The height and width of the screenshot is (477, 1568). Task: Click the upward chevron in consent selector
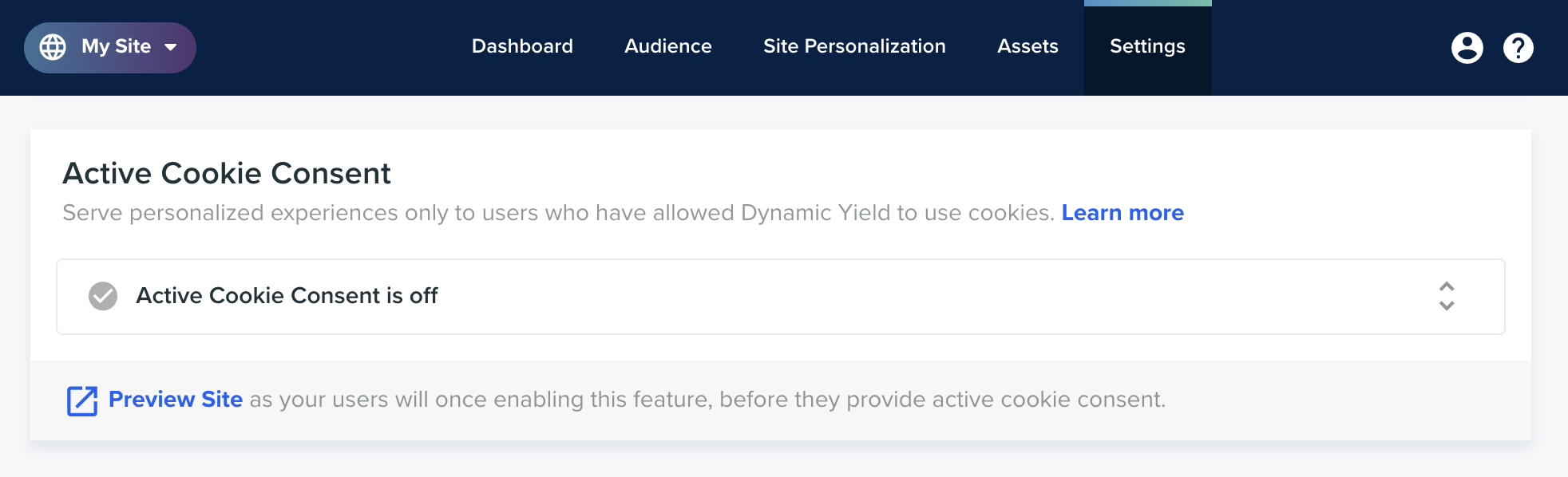(x=1447, y=286)
